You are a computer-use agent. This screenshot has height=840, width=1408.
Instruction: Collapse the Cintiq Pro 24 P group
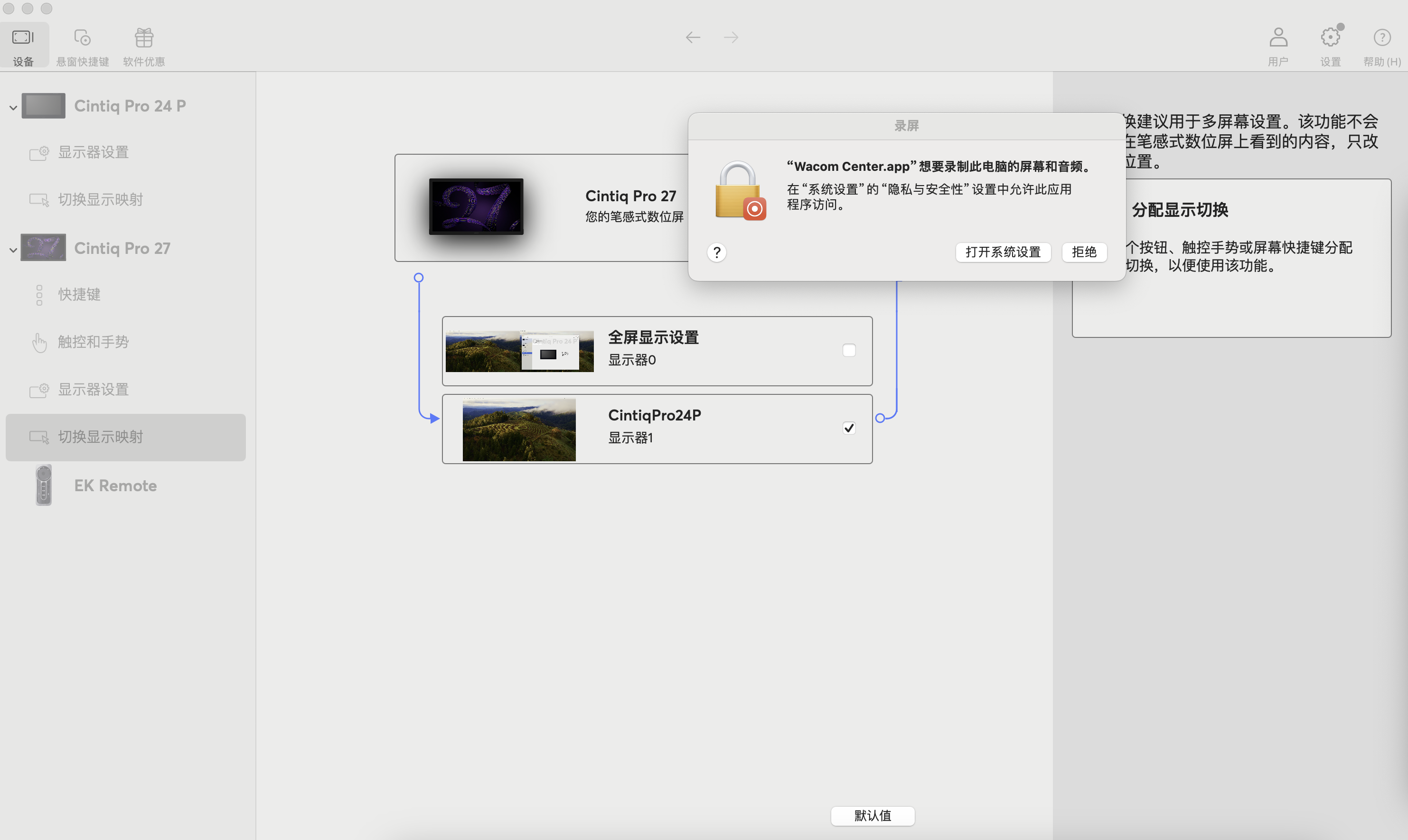point(13,107)
